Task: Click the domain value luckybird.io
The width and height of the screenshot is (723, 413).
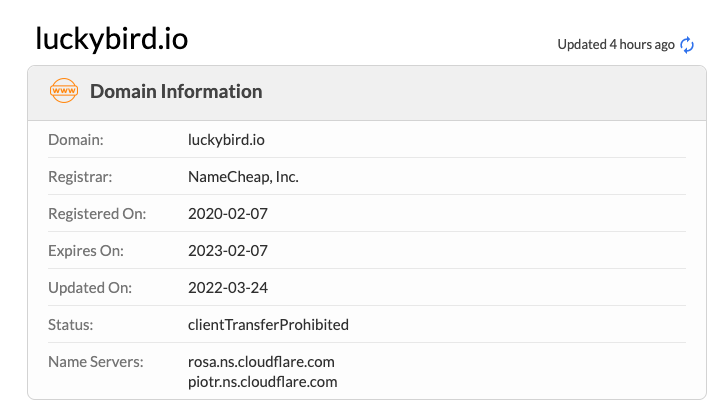Action: click(226, 140)
